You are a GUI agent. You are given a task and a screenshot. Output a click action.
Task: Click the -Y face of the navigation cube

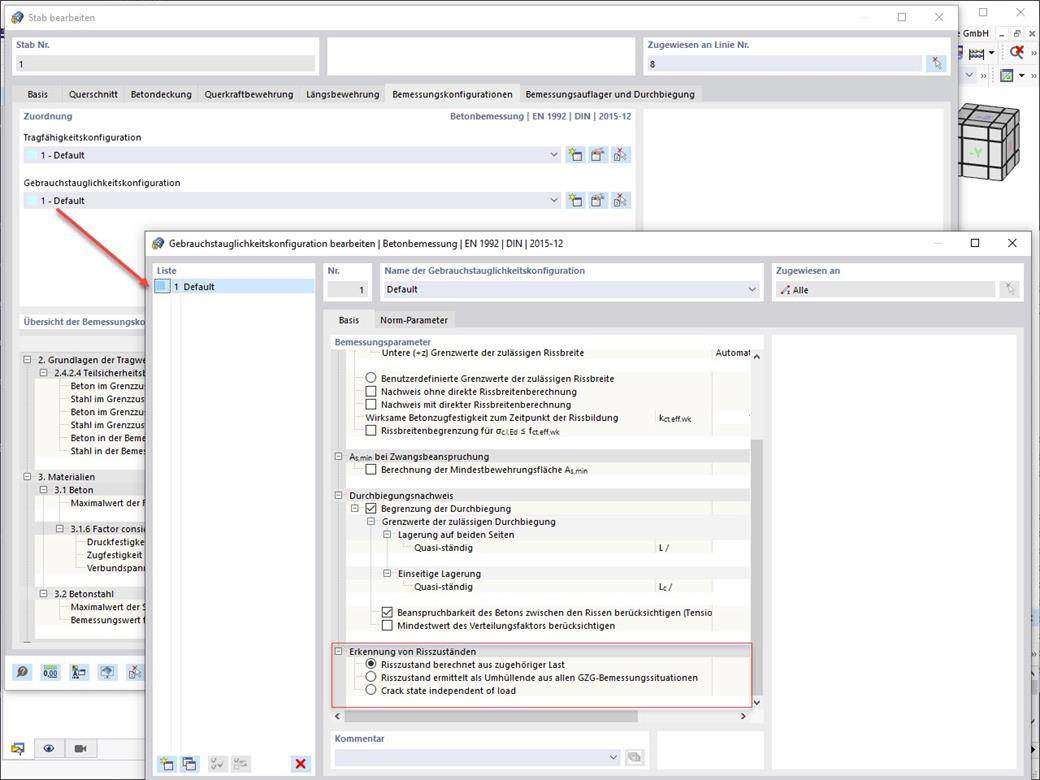[976, 154]
